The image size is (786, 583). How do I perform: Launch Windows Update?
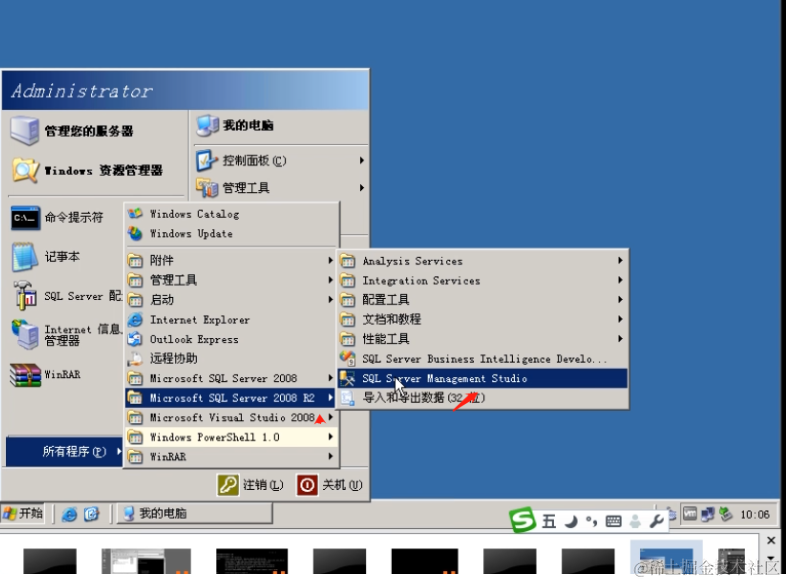pos(231,234)
